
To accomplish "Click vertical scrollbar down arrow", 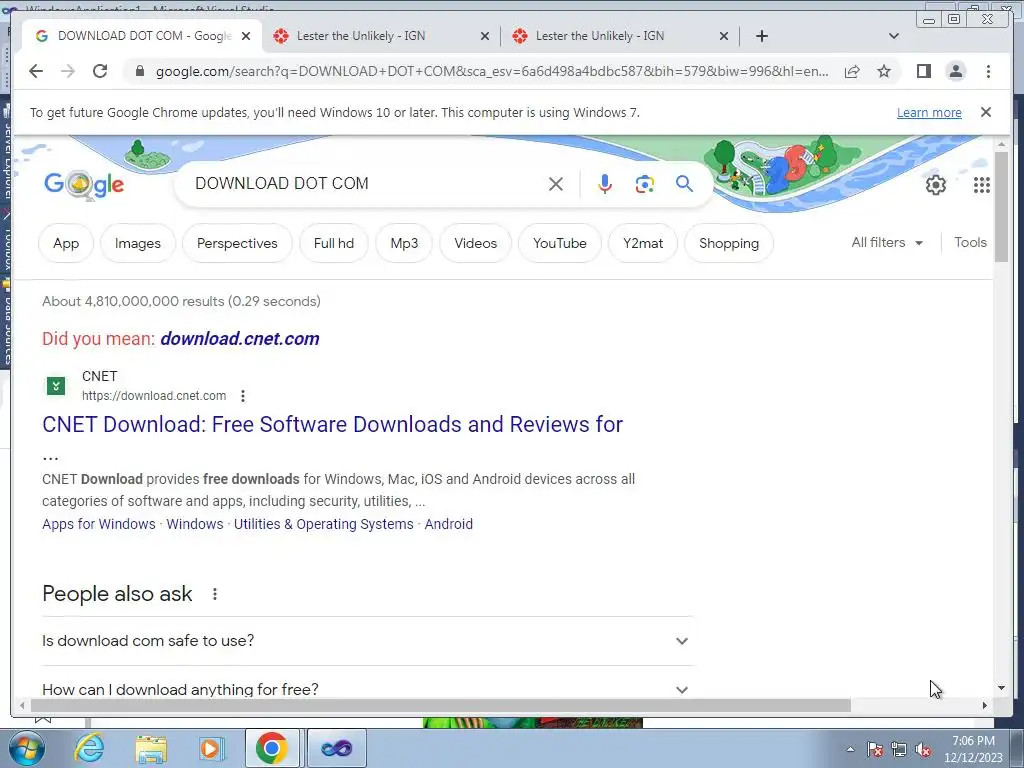I will coord(1002,688).
